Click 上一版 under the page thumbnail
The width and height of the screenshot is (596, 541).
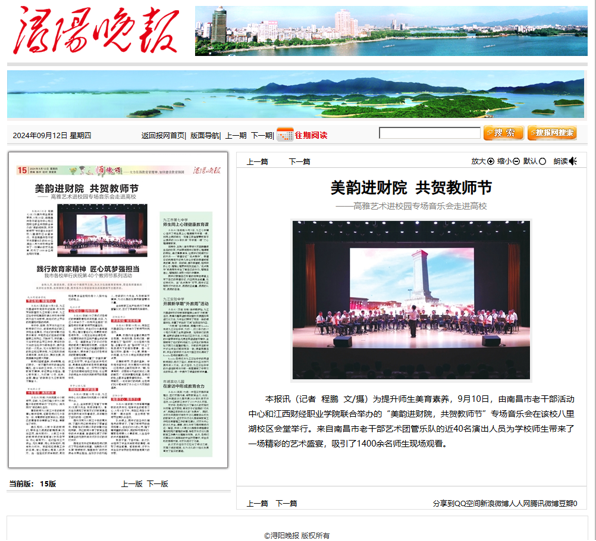[132, 484]
